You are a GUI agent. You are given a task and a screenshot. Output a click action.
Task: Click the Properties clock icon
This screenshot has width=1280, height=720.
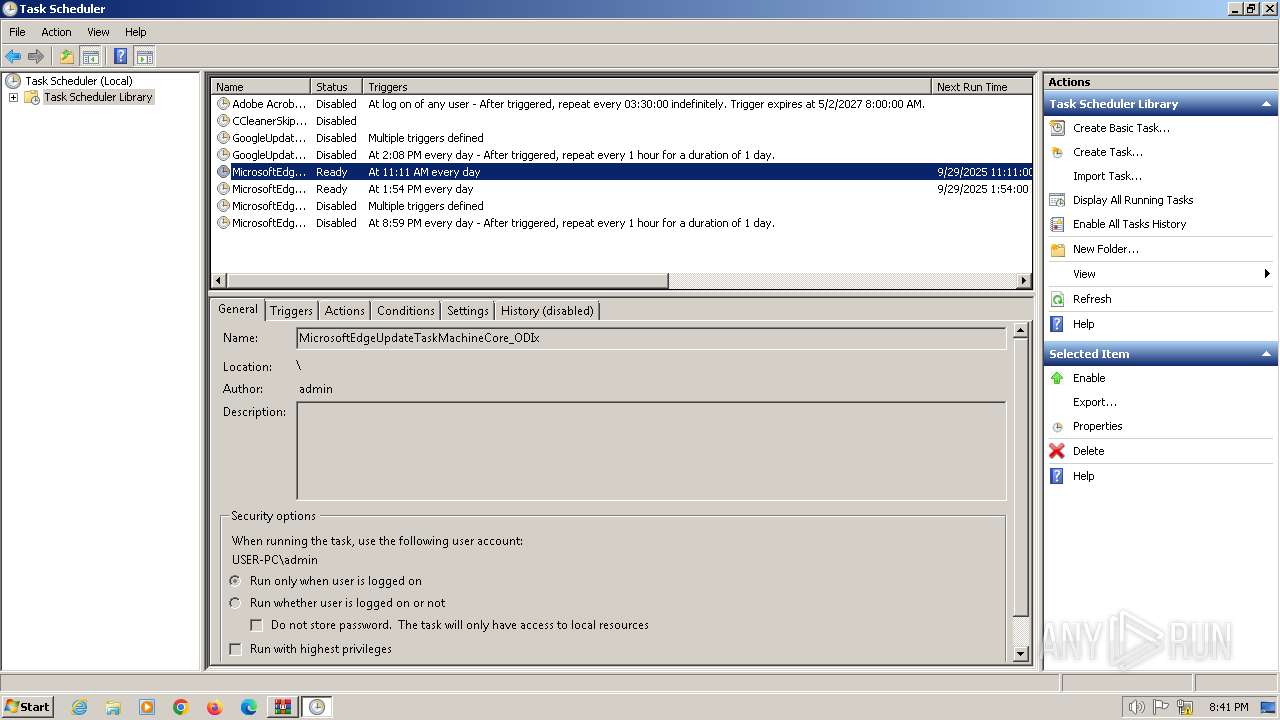[x=1057, y=427]
